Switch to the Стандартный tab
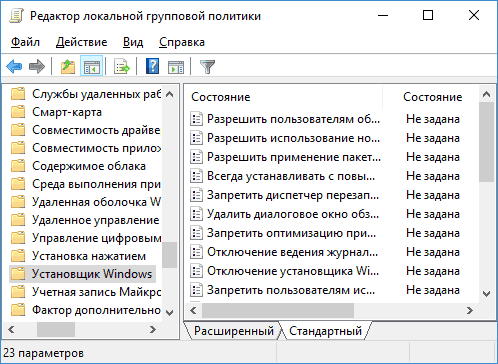 (325, 331)
